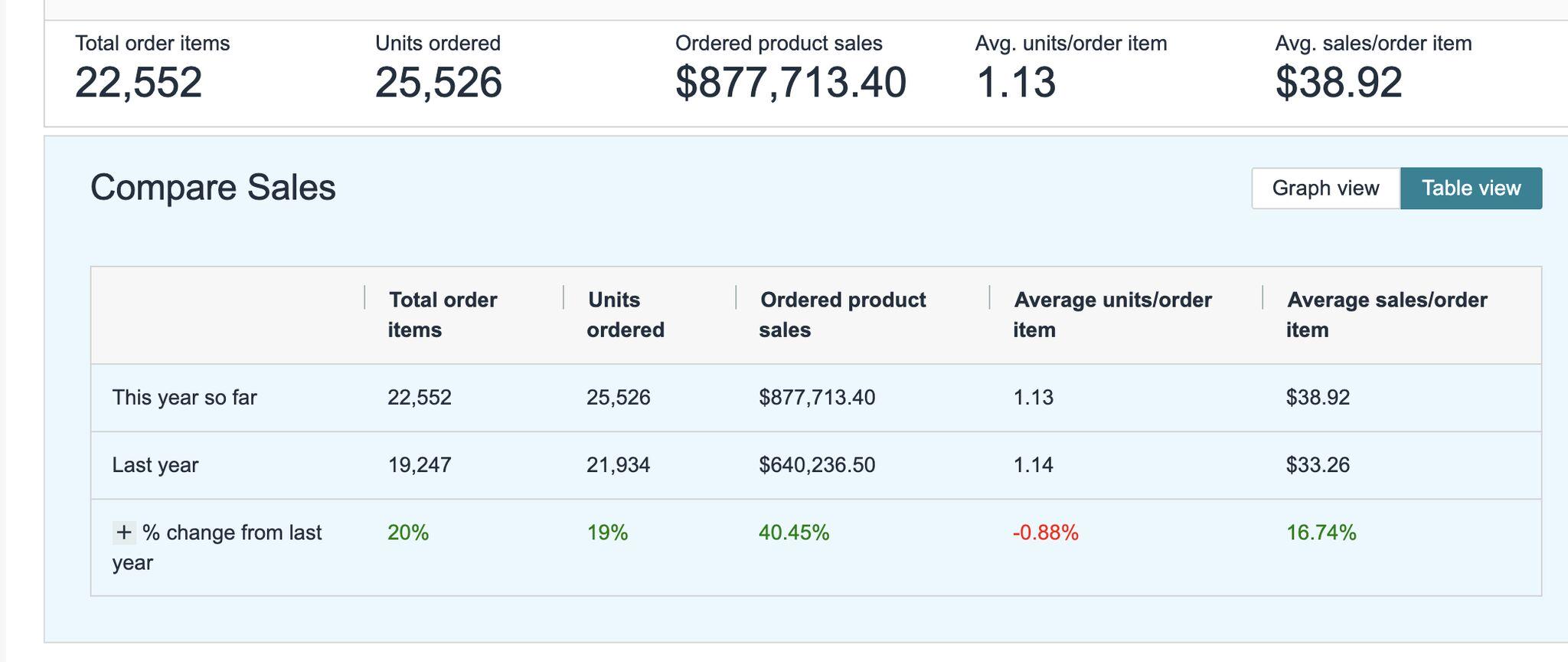Image resolution: width=1568 pixels, height=662 pixels.
Task: Click the Average sales/order item column header
Action: point(1386,315)
